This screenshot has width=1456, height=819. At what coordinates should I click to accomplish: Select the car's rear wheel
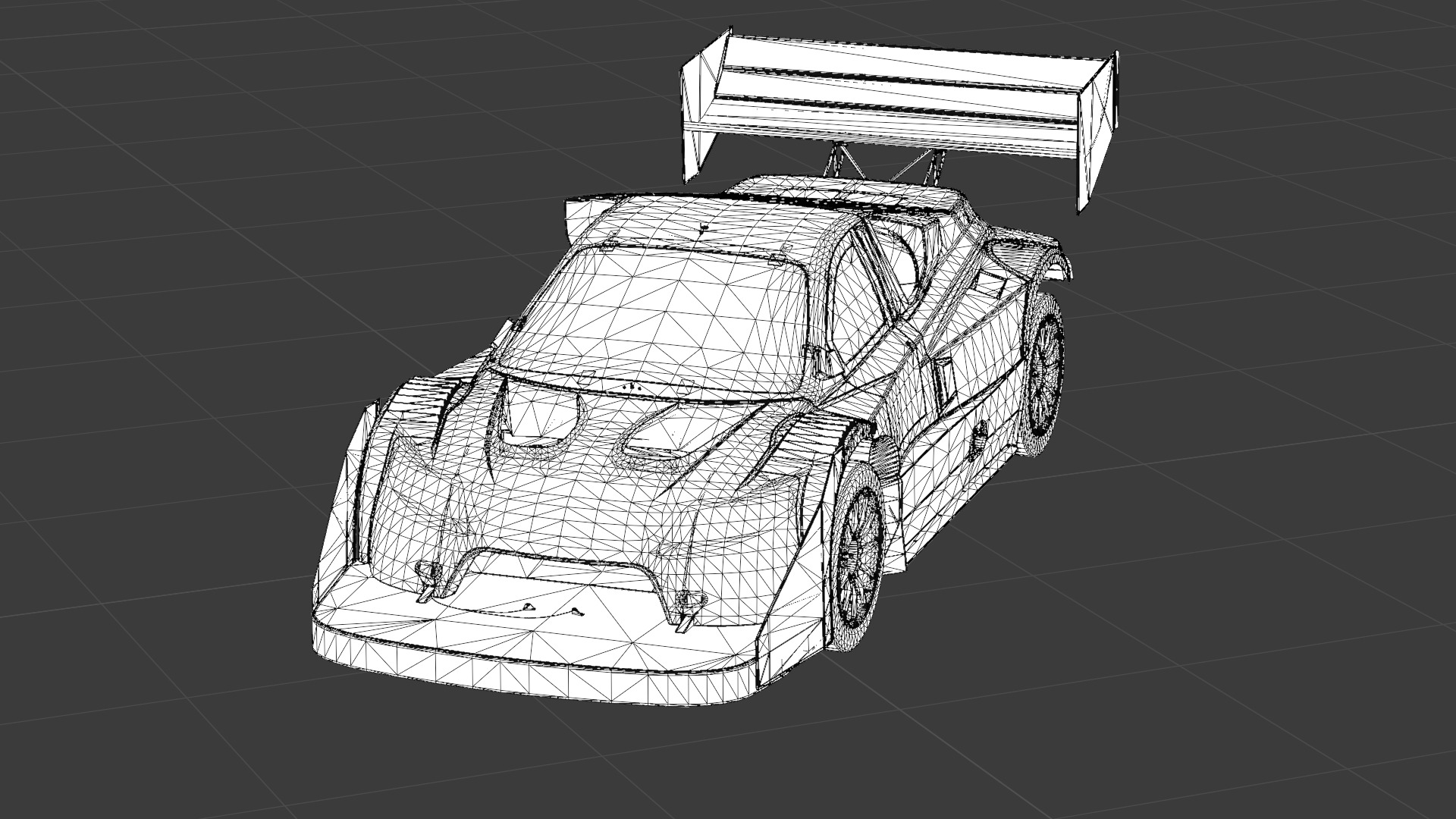point(1043,375)
